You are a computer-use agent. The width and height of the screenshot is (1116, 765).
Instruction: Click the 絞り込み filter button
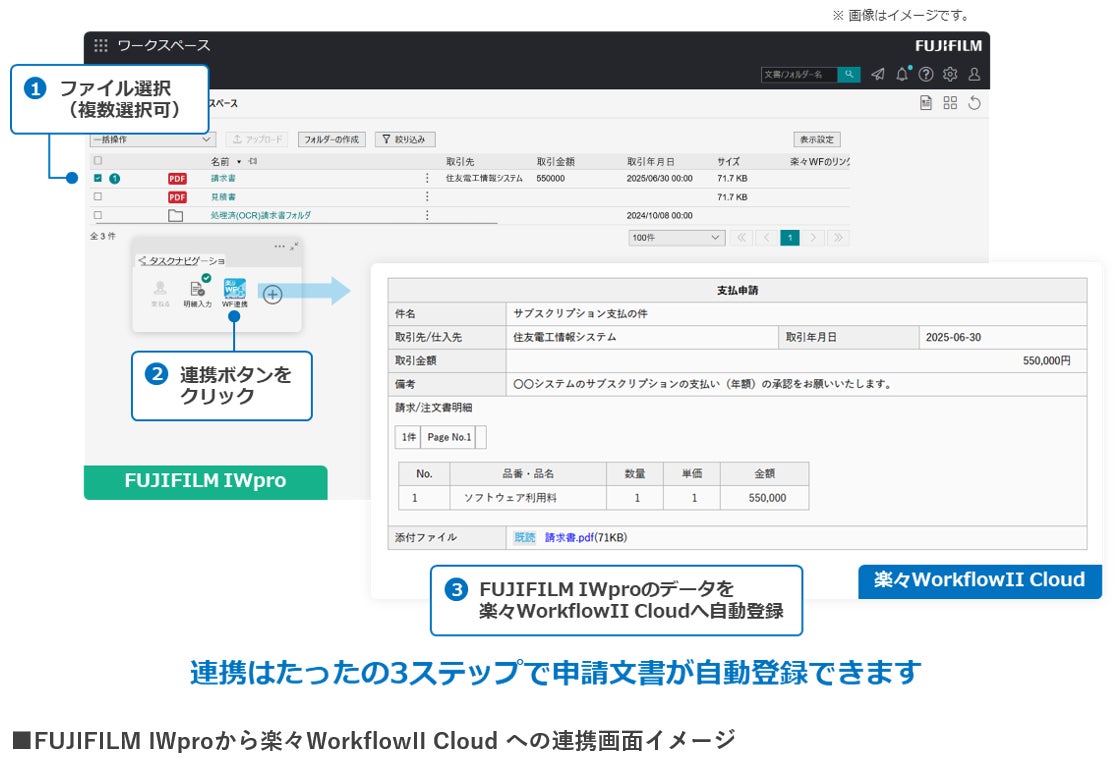click(404, 139)
